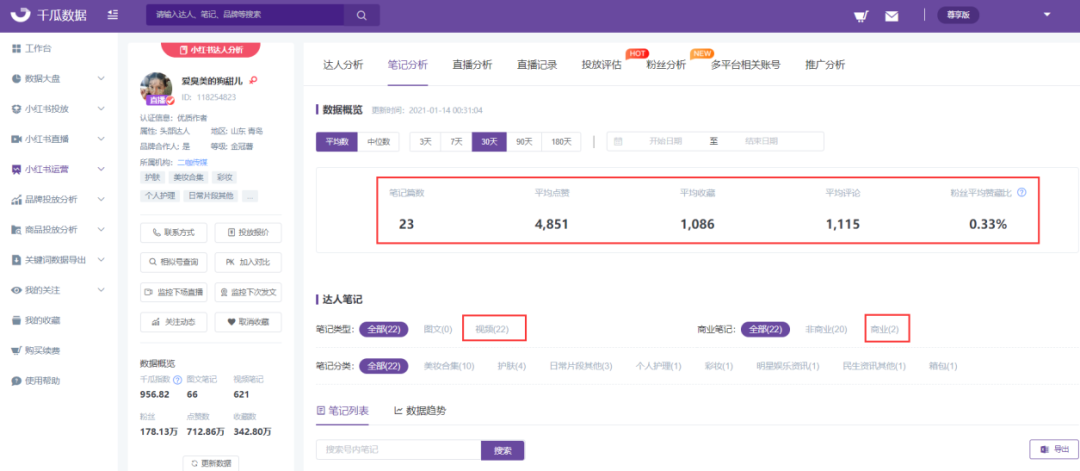Filter notes by 视频(22) type
This screenshot has width=1080, height=471.
(x=492, y=329)
